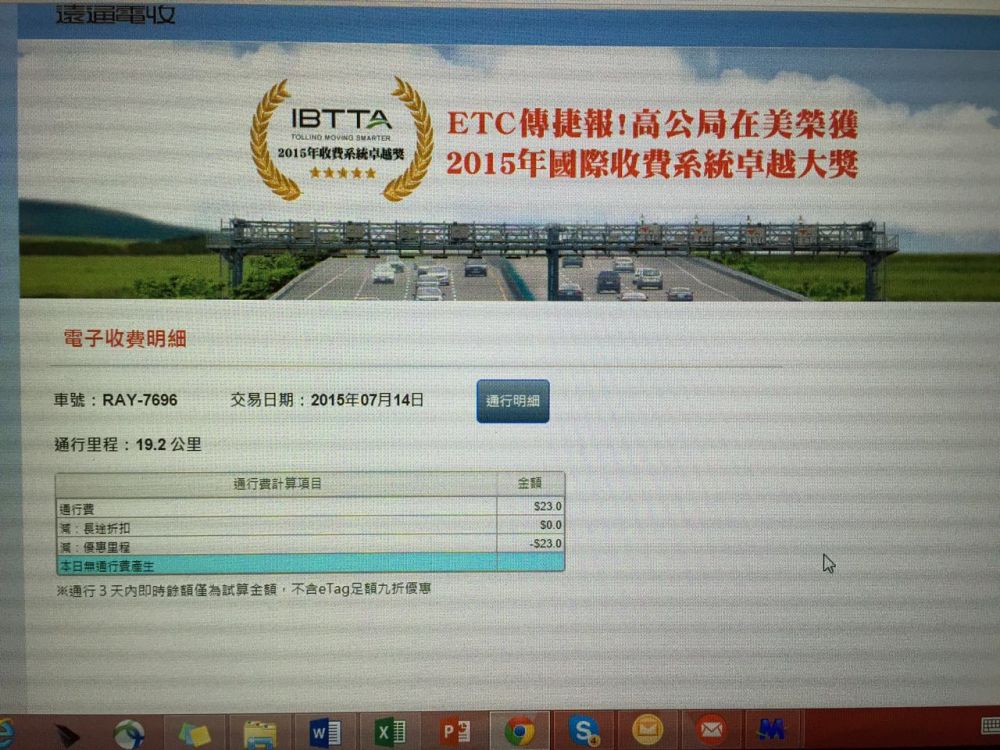Click the 減：優惠里程 row label
Viewport: 1000px width, 750px height.
tap(94, 547)
